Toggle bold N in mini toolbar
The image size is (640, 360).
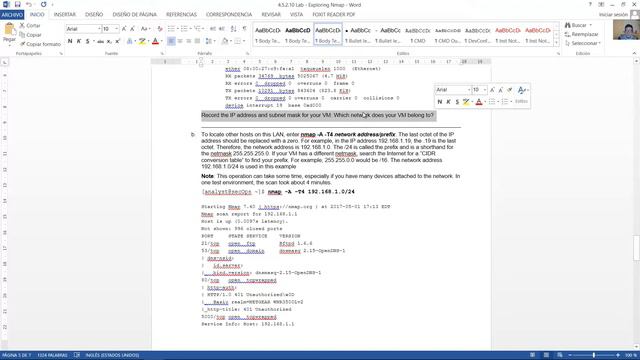tap(440, 102)
